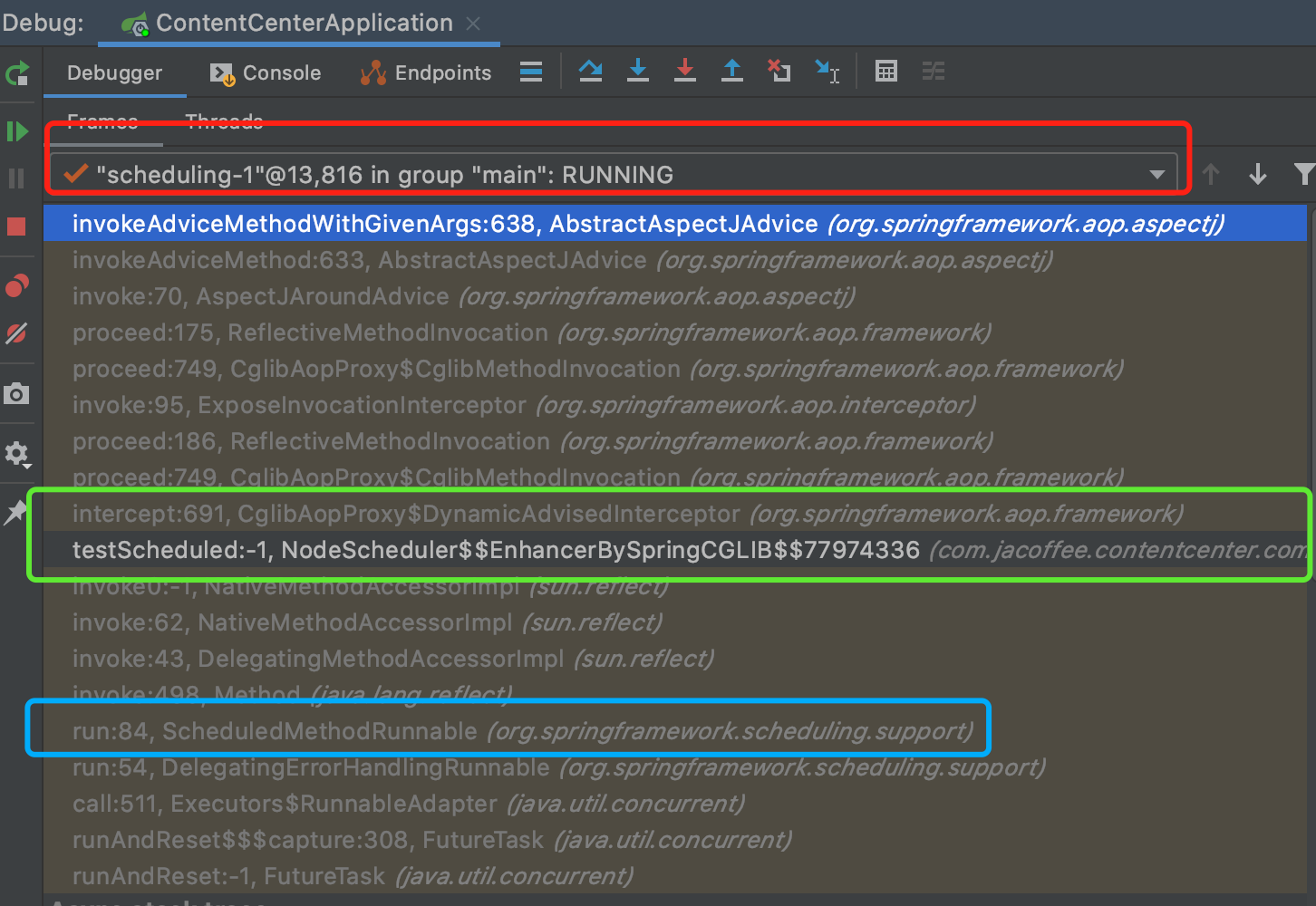Open the Endpoints tab
Viewport: 1316px width, 906px height.
pyautogui.click(x=426, y=72)
